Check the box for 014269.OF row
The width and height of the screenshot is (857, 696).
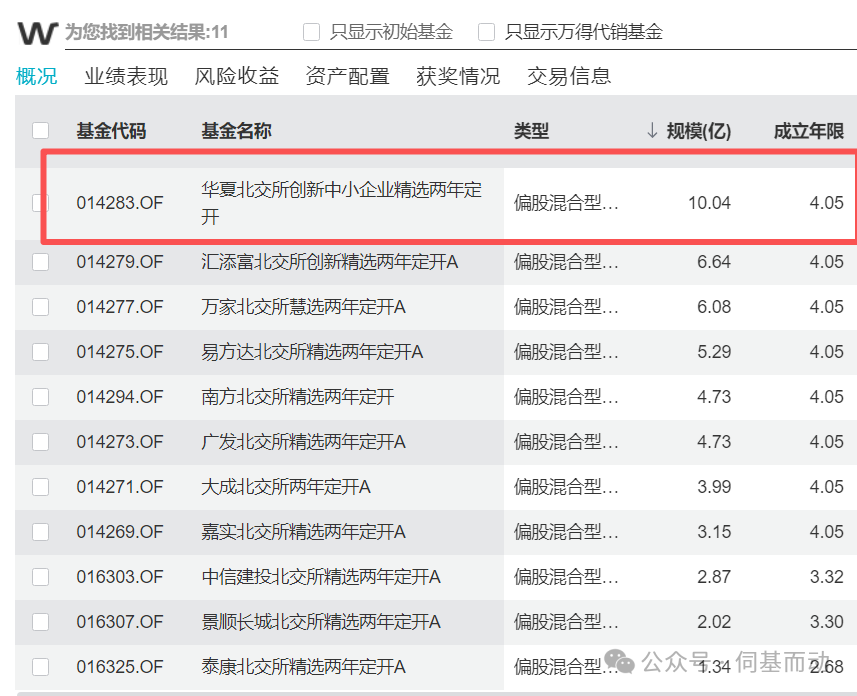[40, 531]
